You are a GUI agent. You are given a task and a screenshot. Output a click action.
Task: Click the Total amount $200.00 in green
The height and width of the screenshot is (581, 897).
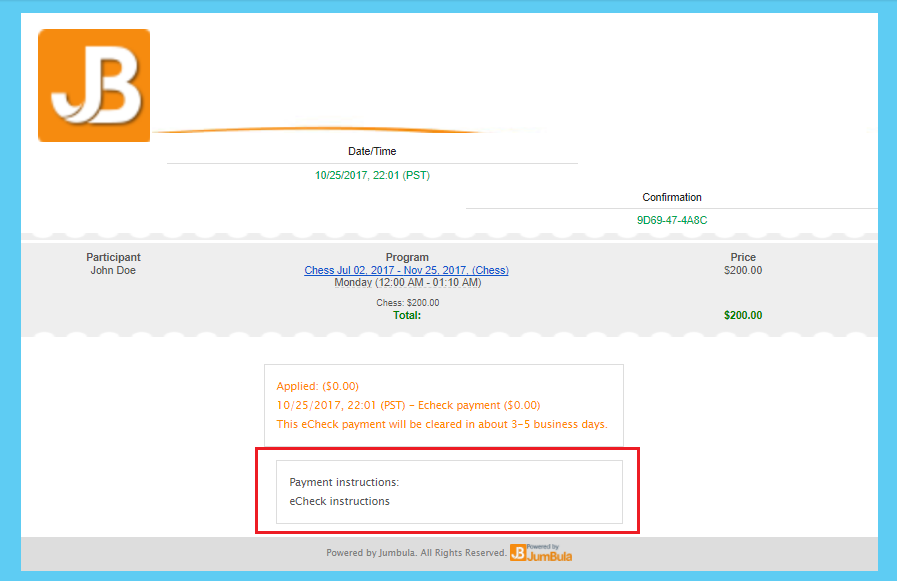[x=743, y=315]
